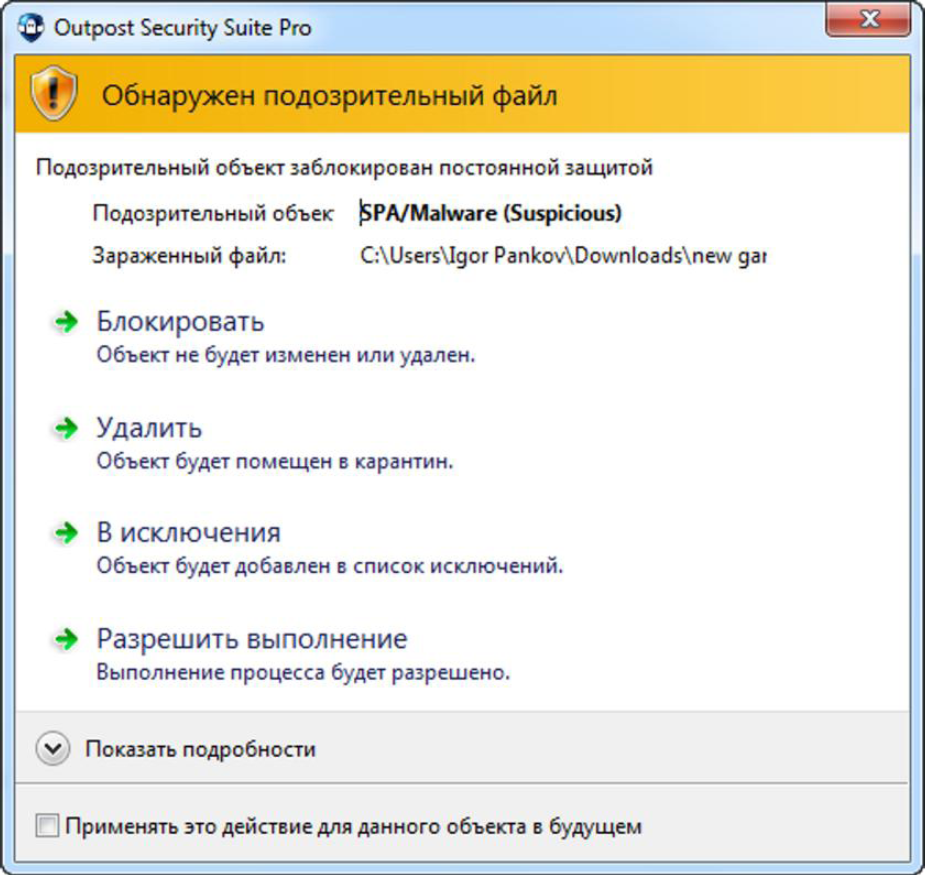Choose Удалить to quarantine the object
The image size is (925, 875).
click(x=149, y=427)
